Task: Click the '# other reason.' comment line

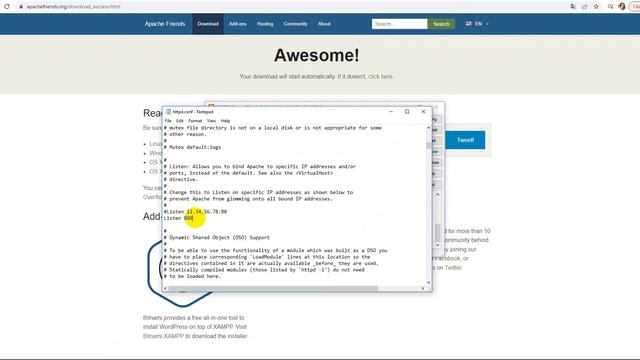Action: click(x=185, y=134)
